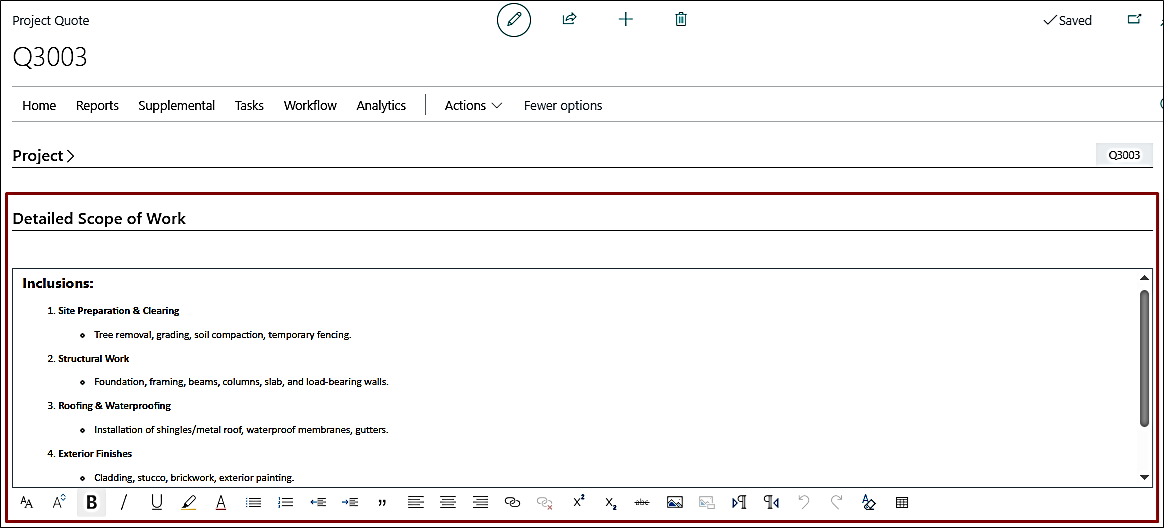Click the editor's vertical scrollbar
1164x528 pixels.
tap(1145, 360)
